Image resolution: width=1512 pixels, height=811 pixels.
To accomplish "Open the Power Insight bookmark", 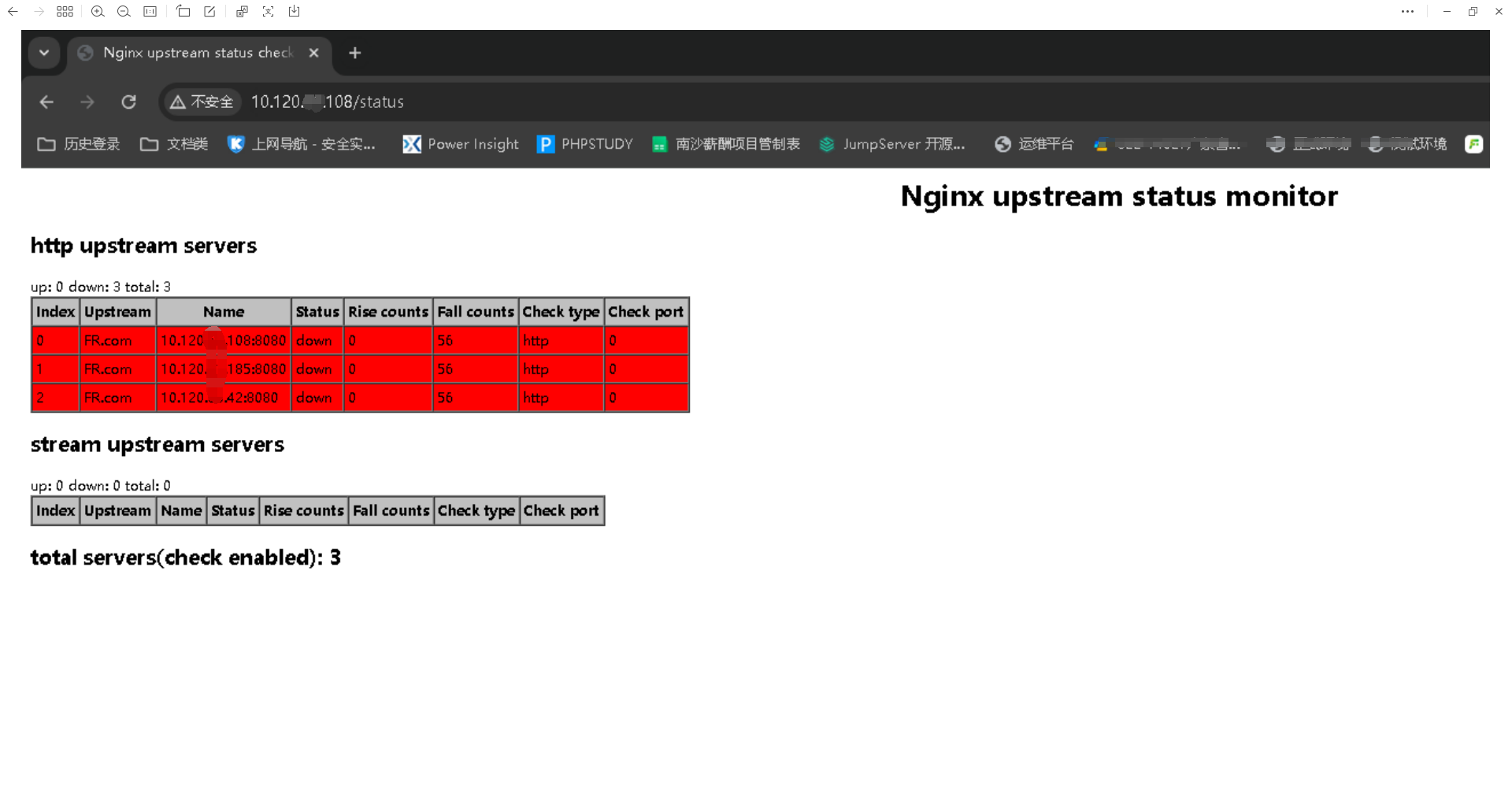I will (x=461, y=144).
